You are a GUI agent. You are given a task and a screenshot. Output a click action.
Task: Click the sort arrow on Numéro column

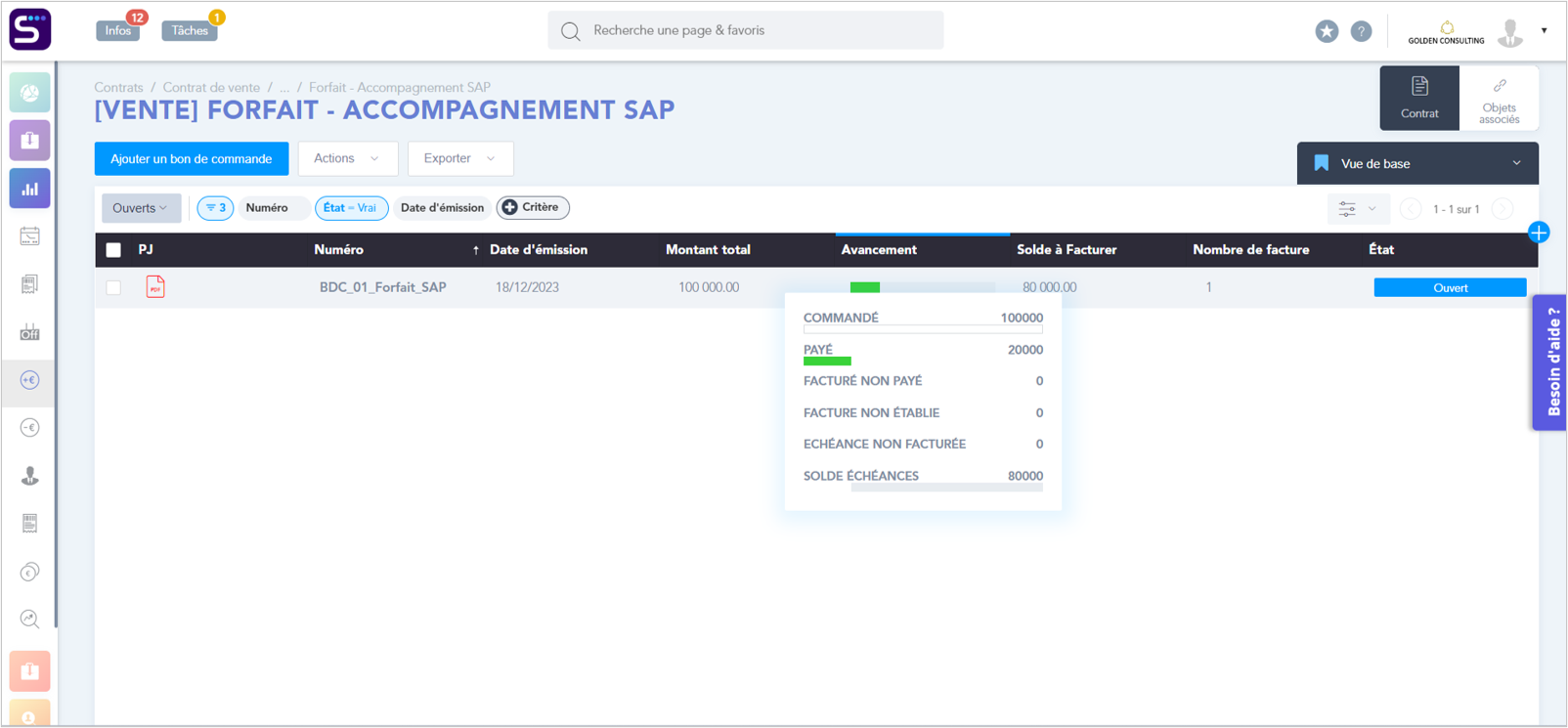click(476, 251)
